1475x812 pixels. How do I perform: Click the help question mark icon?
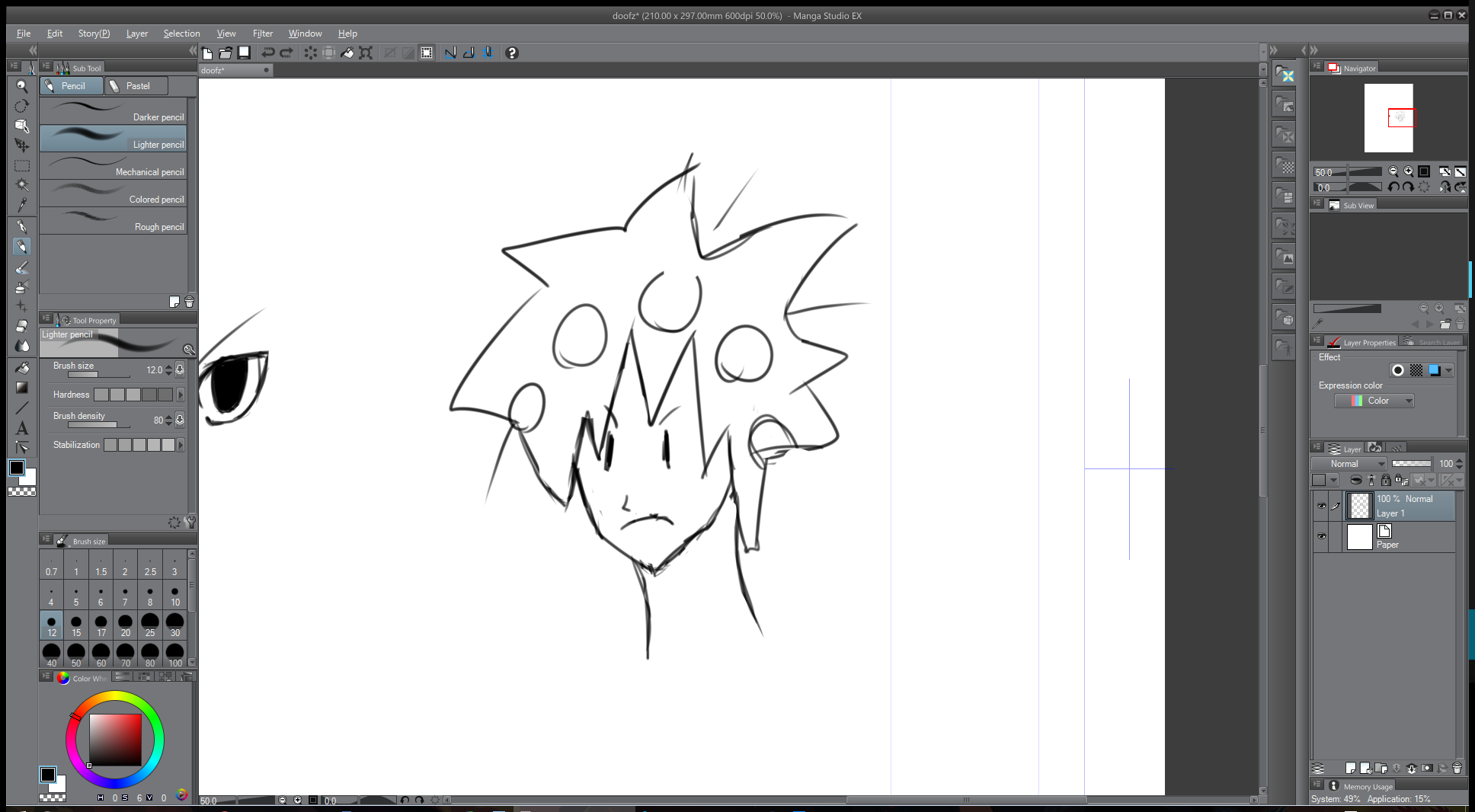512,53
